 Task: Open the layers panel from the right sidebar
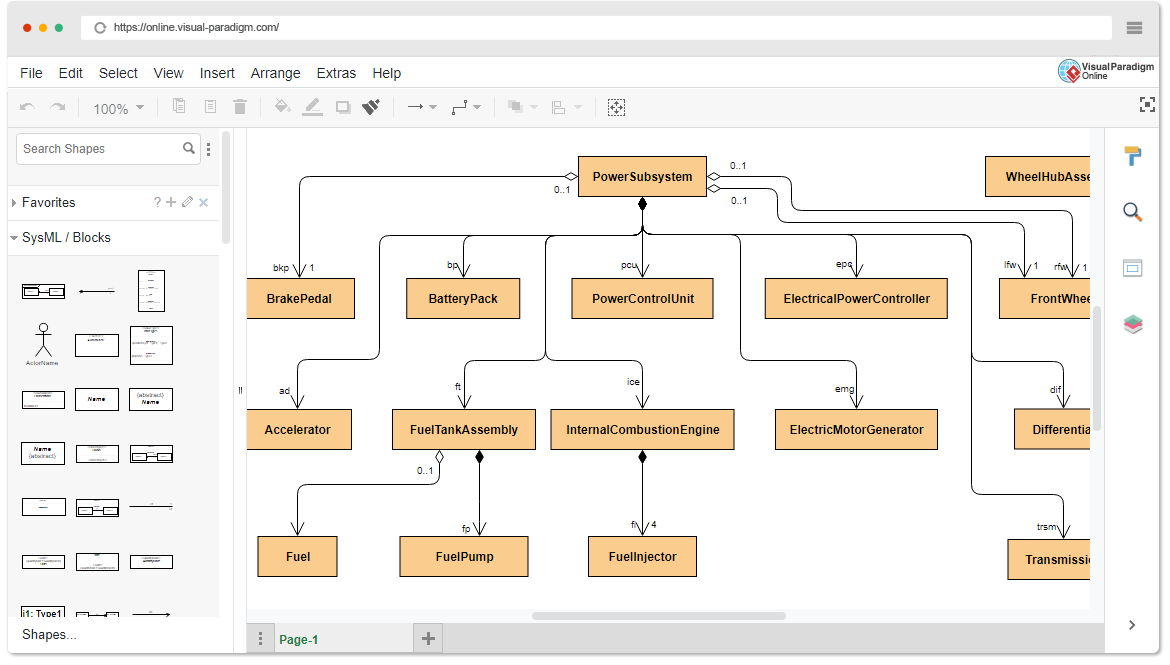coord(1132,324)
